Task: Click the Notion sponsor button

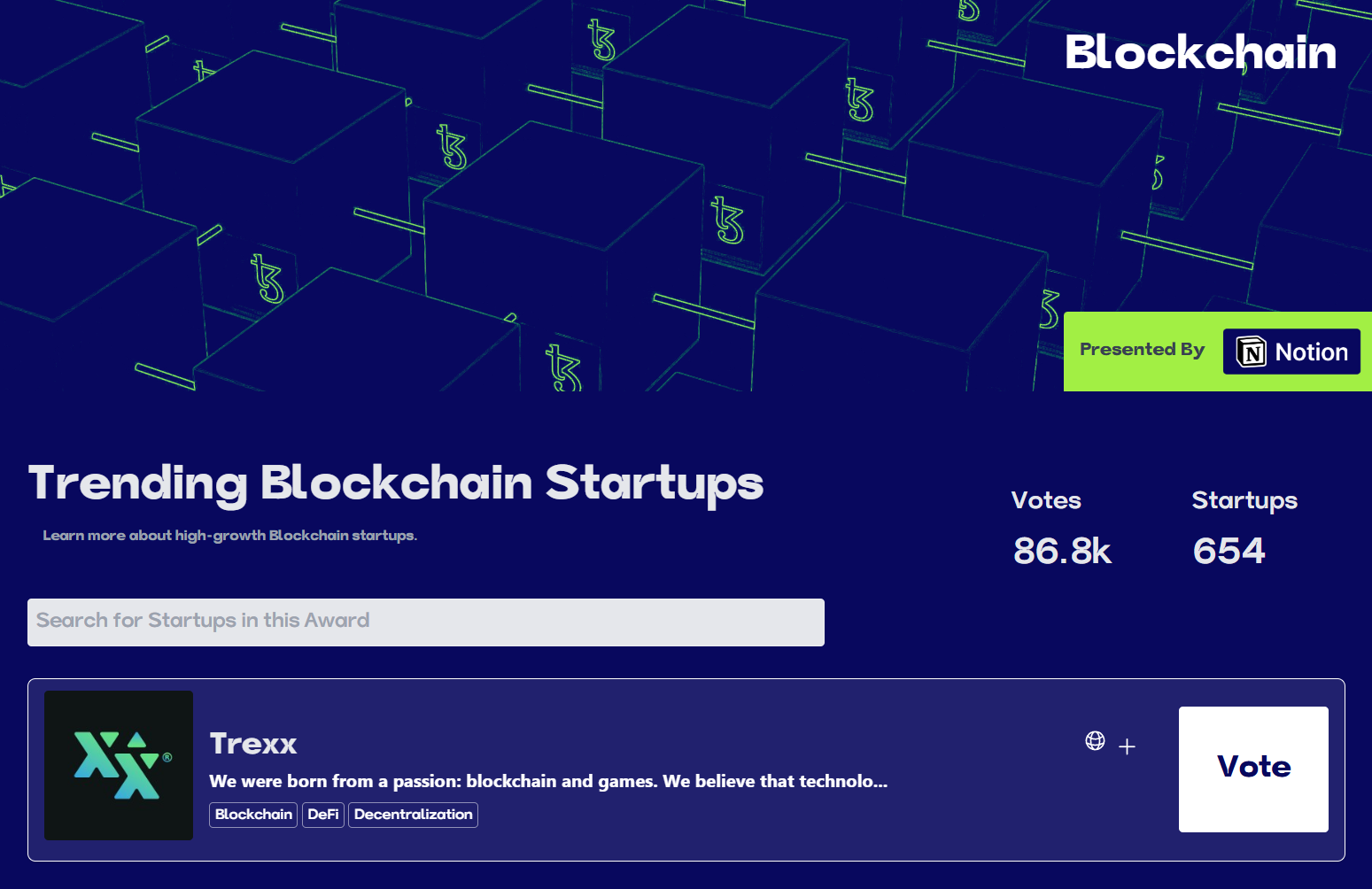Action: click(1291, 352)
